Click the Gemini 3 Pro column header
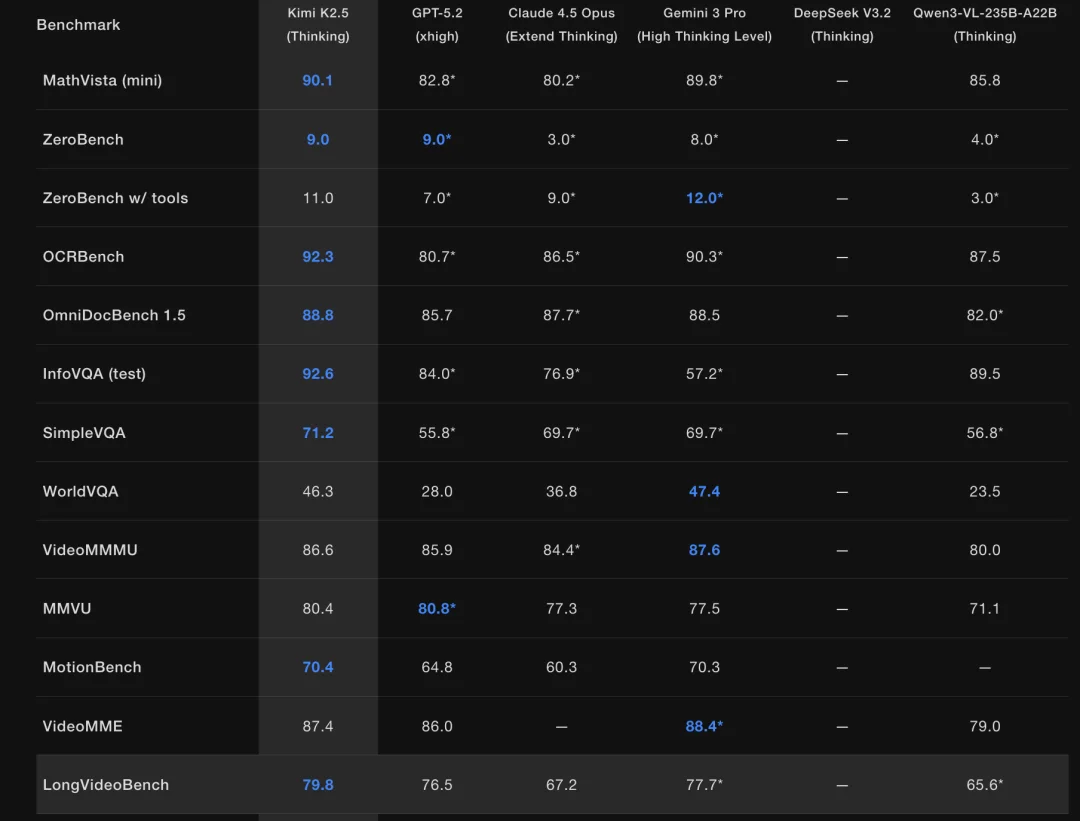This screenshot has width=1080, height=821. click(704, 25)
